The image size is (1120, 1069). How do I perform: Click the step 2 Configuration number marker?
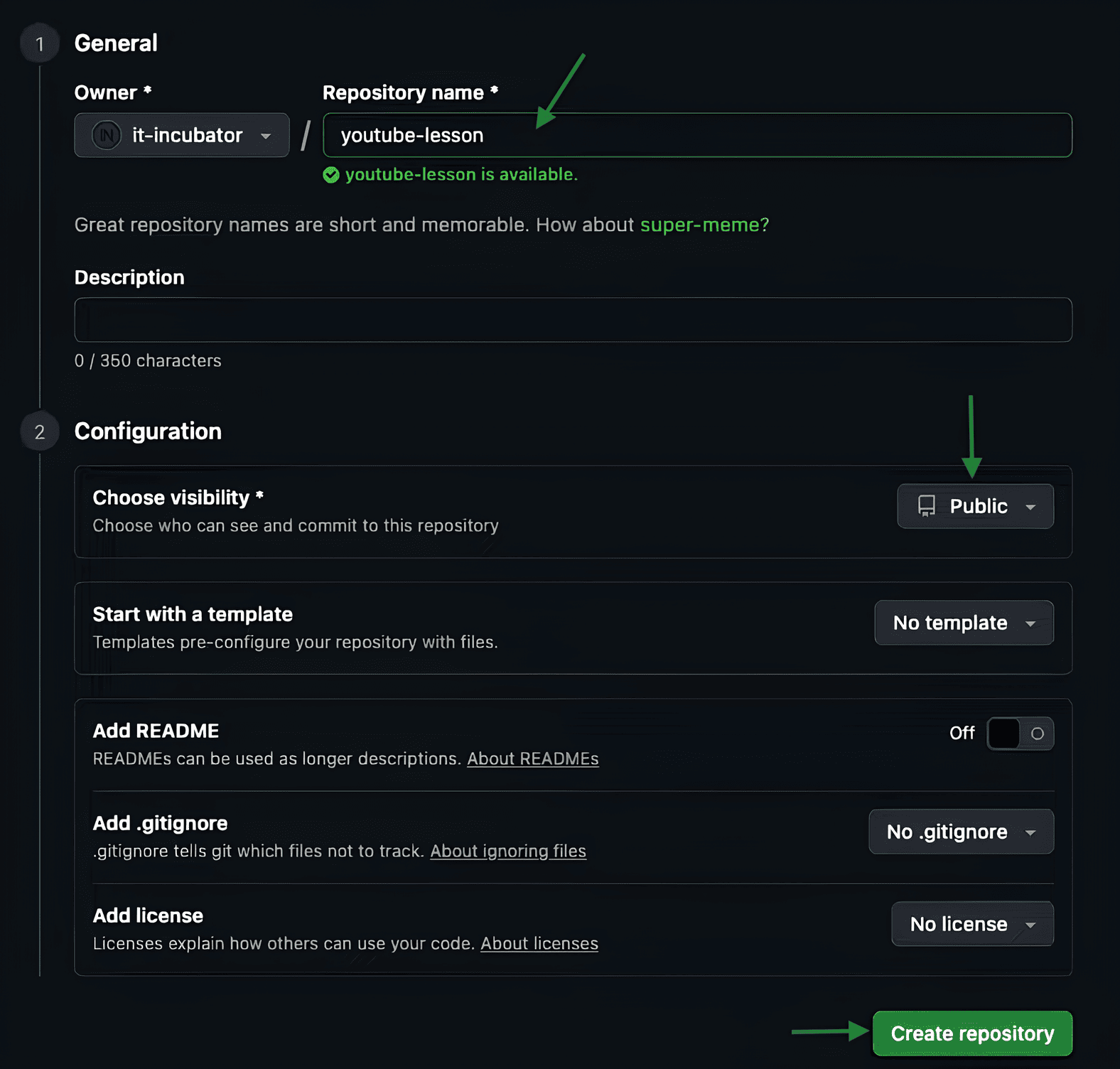[x=40, y=432]
